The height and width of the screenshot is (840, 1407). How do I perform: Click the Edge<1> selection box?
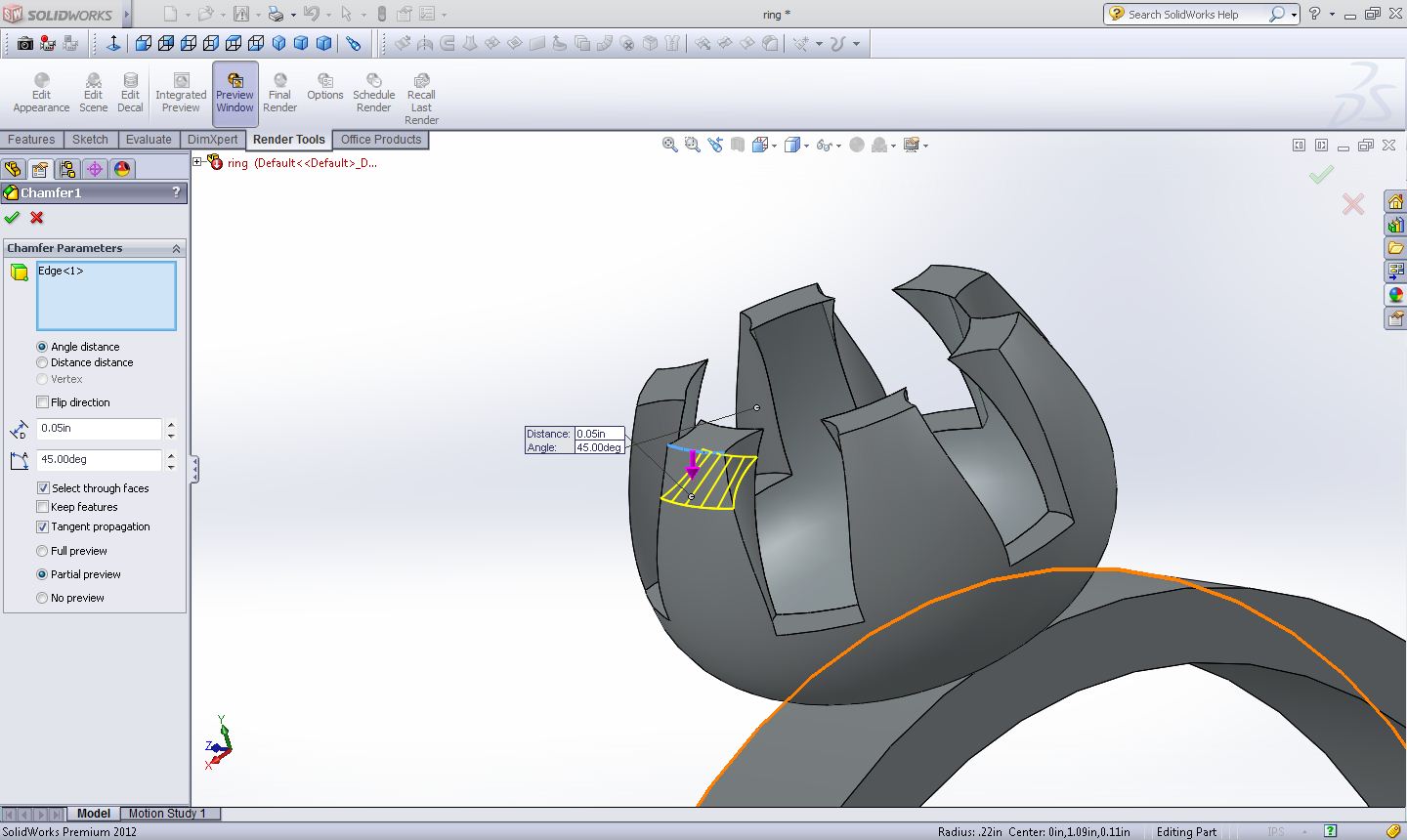click(x=107, y=295)
